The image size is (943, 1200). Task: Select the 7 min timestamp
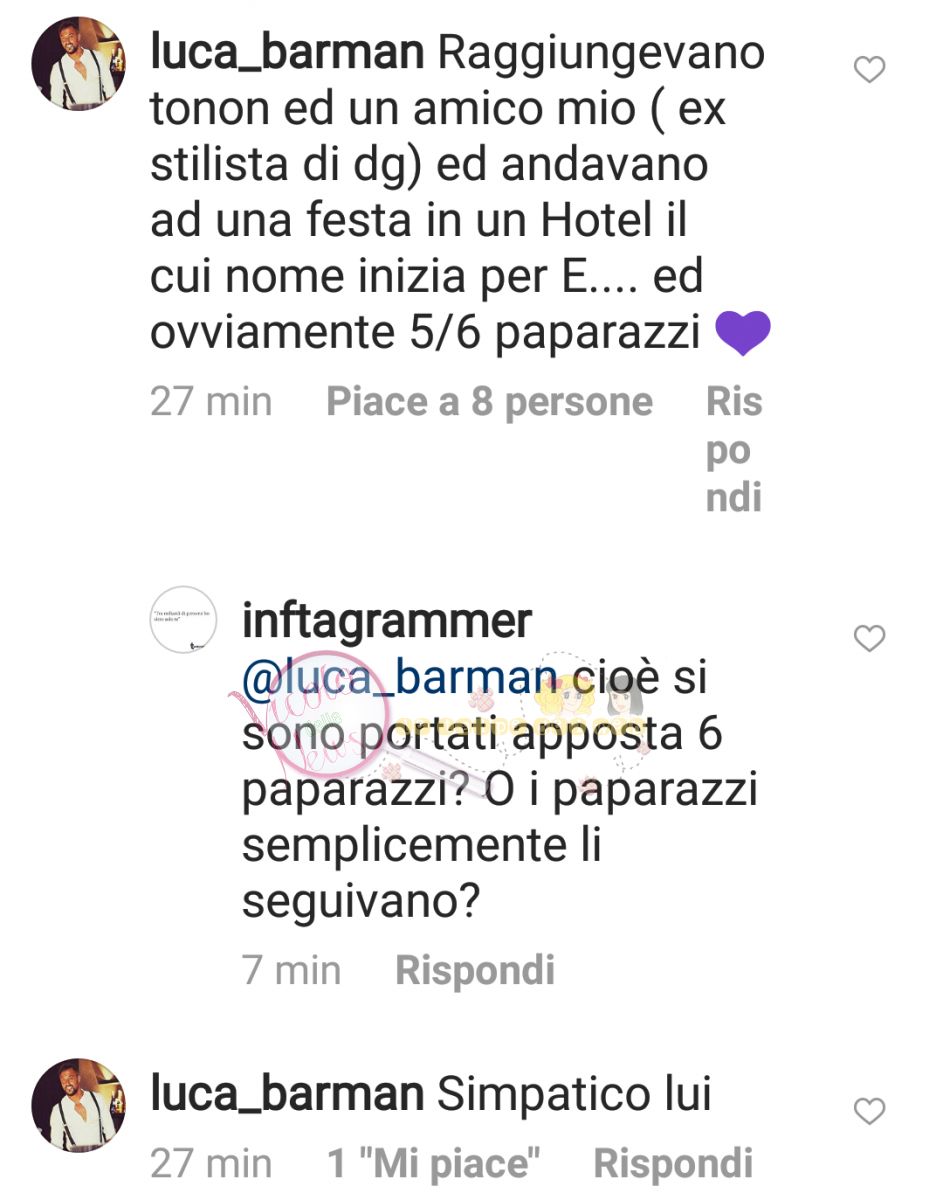[291, 970]
